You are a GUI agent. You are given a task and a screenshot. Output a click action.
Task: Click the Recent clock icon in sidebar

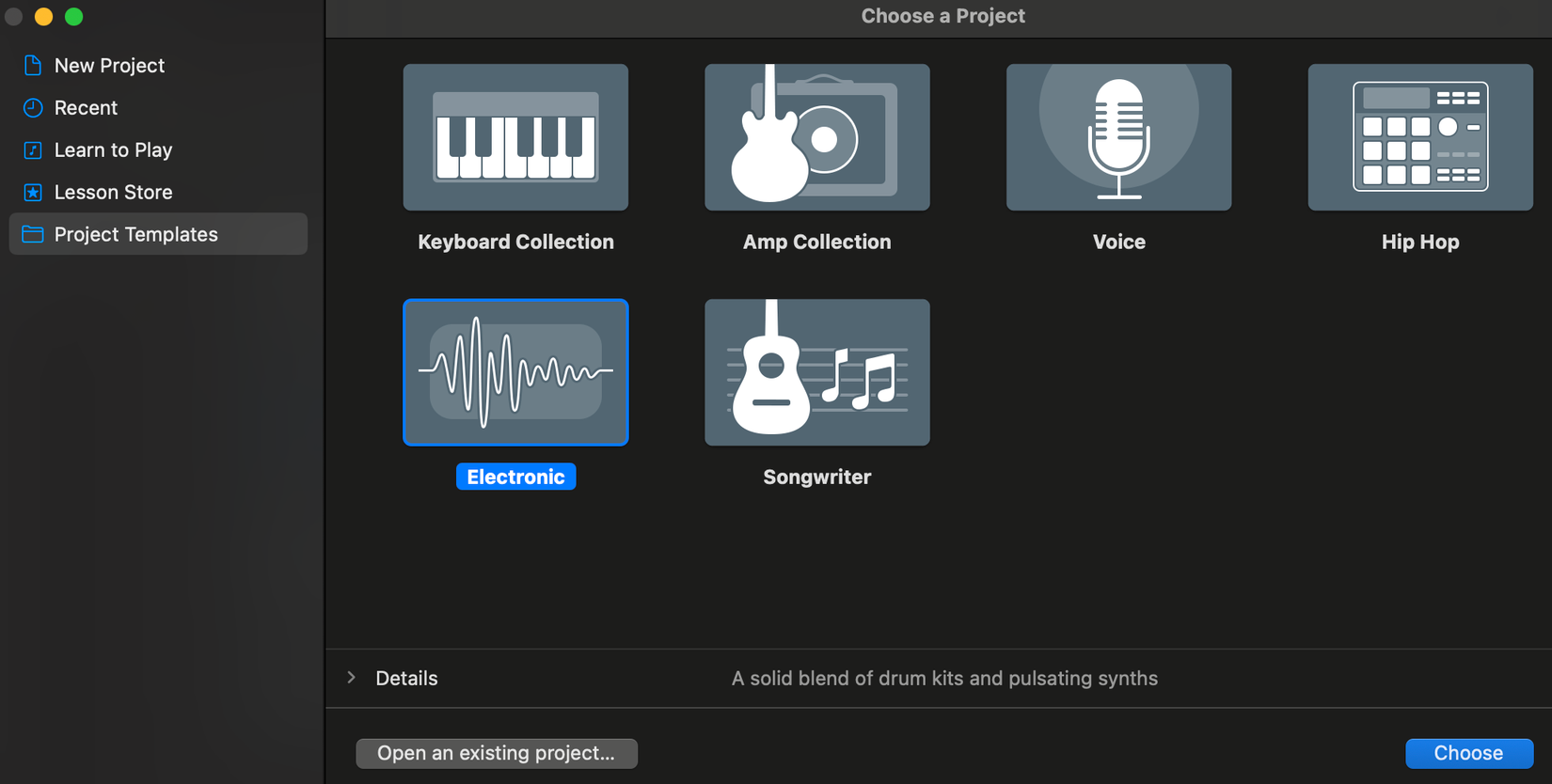[33, 107]
